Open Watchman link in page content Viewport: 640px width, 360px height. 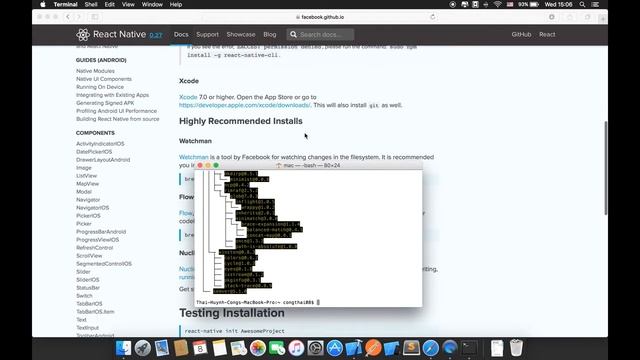[x=193, y=157]
